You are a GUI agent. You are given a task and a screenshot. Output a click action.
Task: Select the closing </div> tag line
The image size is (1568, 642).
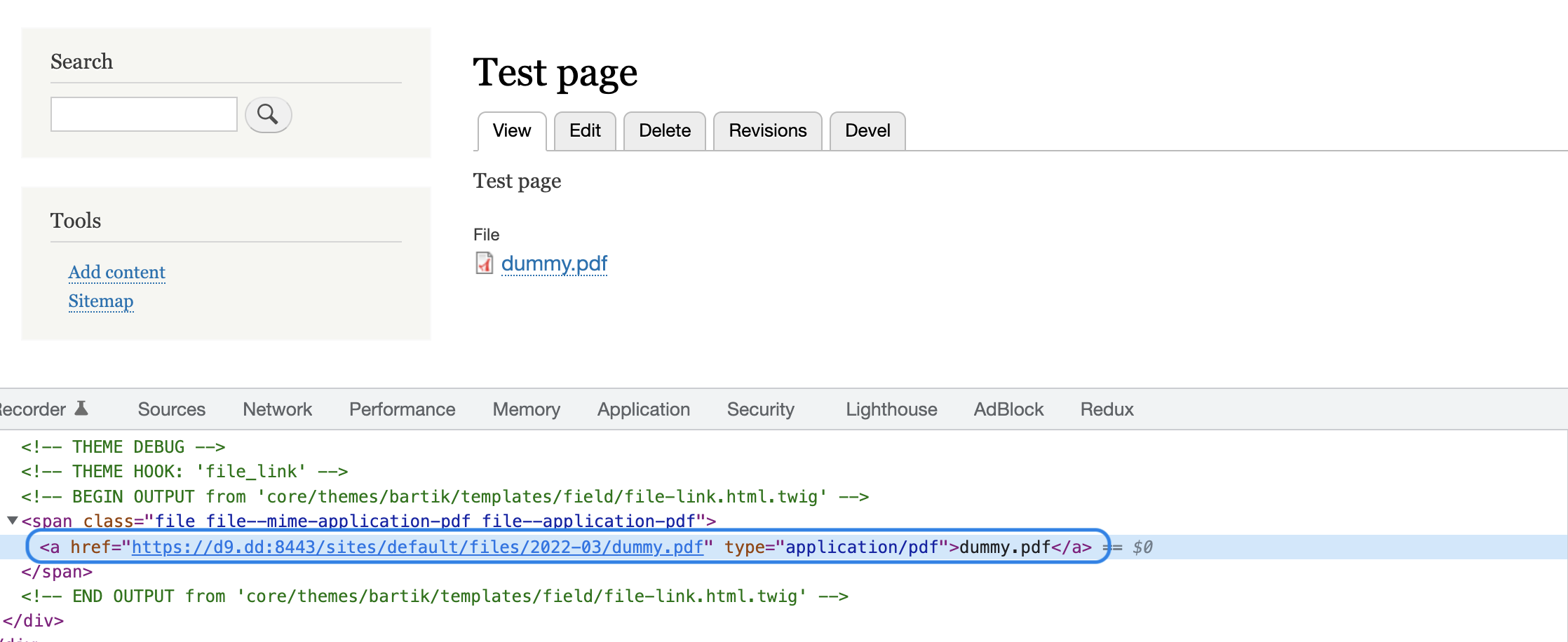(x=33, y=620)
